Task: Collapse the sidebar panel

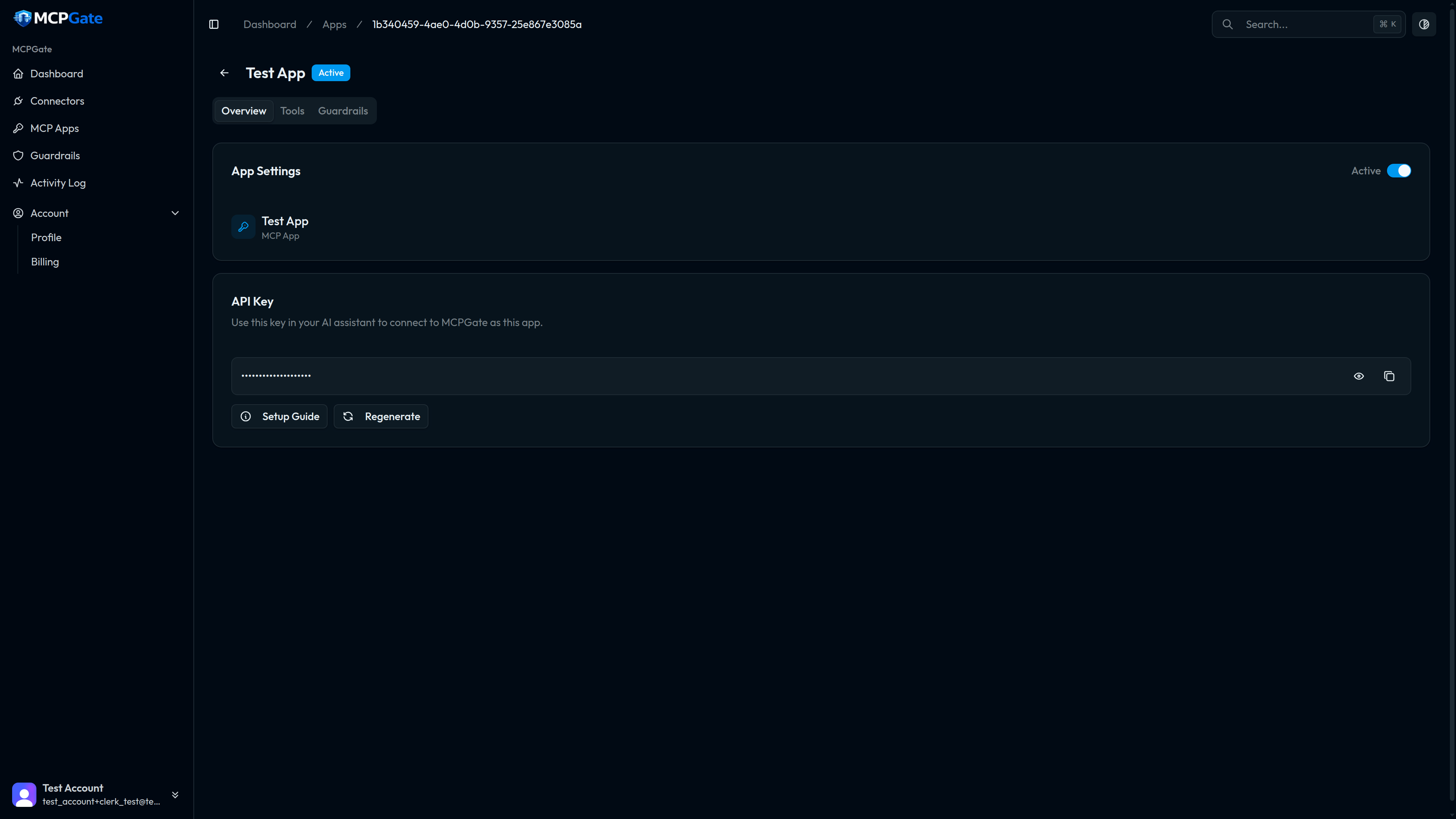Action: [x=213, y=24]
